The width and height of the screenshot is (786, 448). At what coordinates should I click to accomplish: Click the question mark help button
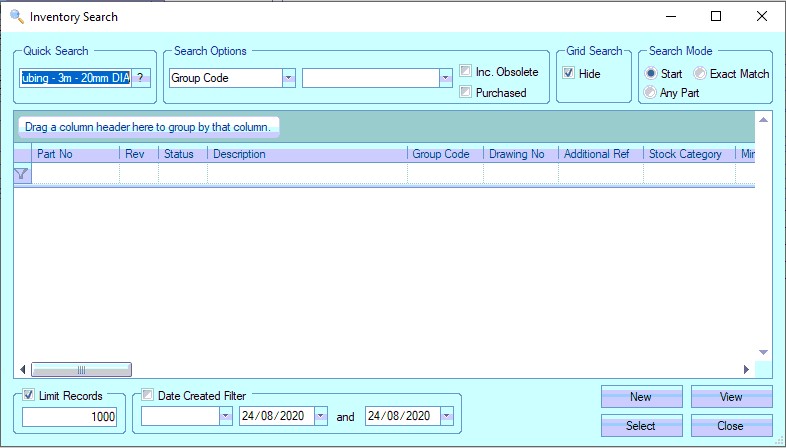pyautogui.click(x=141, y=78)
